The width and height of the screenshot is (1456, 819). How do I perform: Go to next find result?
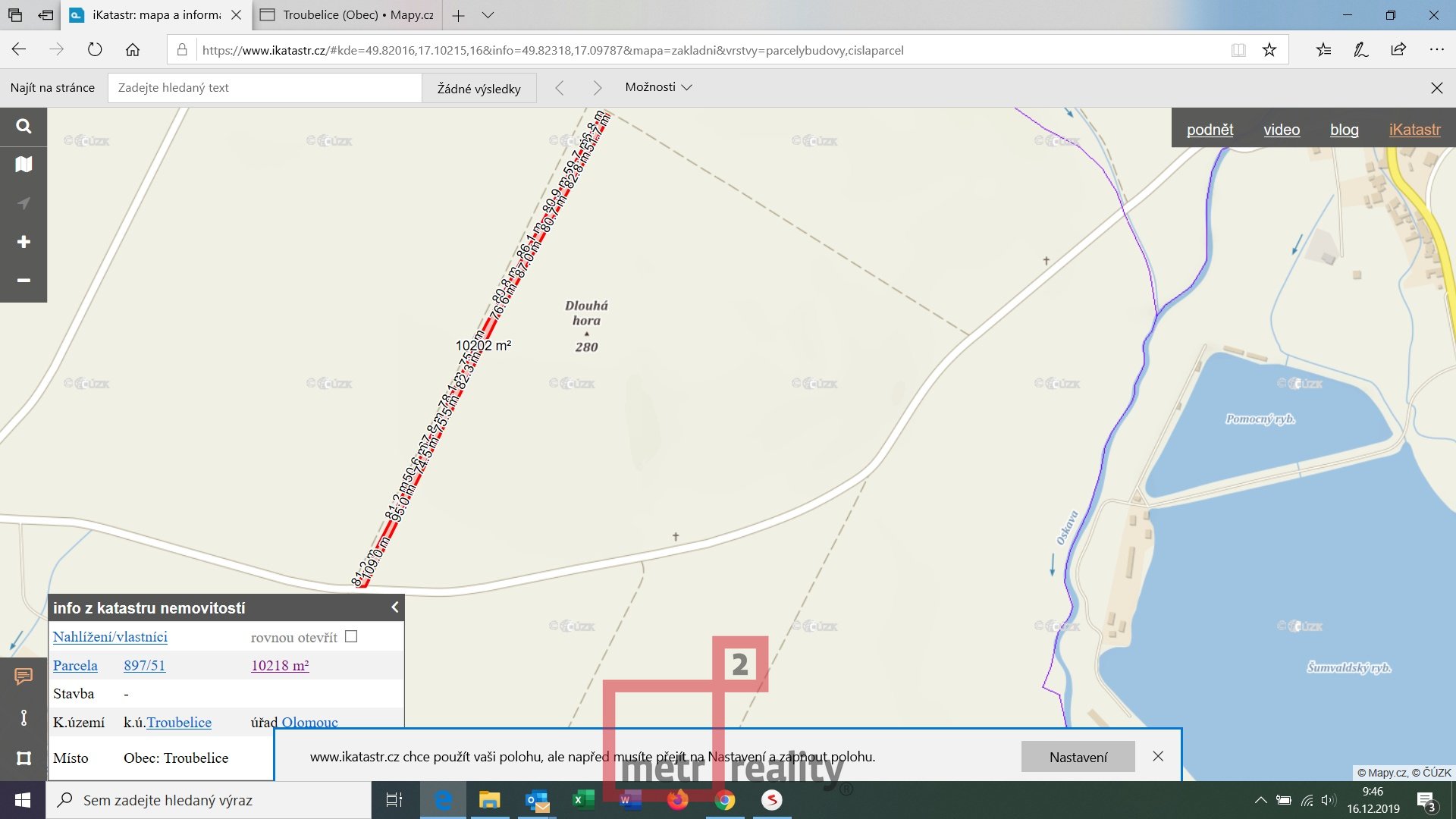(598, 88)
